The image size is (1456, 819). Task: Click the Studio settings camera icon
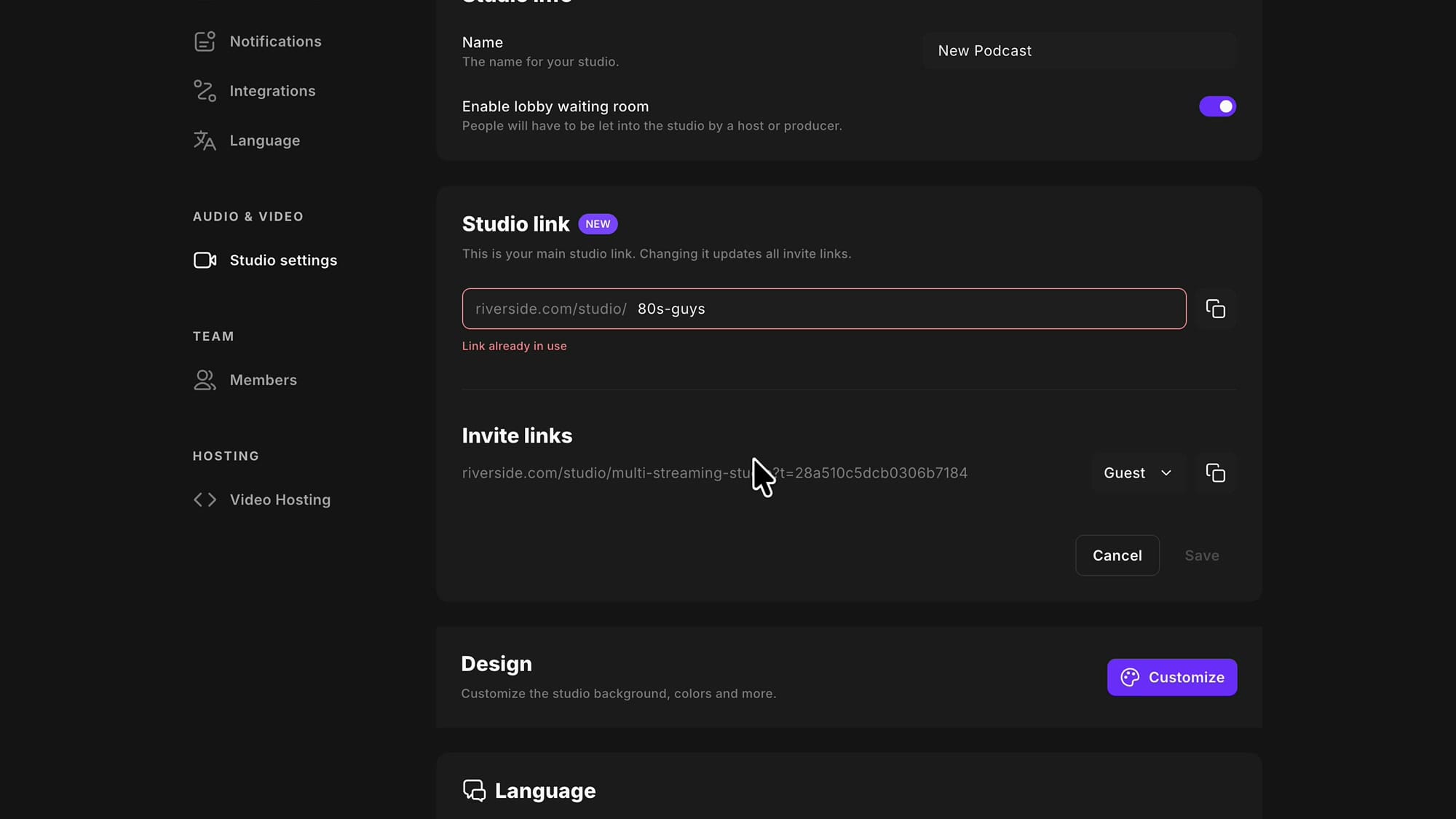tap(205, 260)
